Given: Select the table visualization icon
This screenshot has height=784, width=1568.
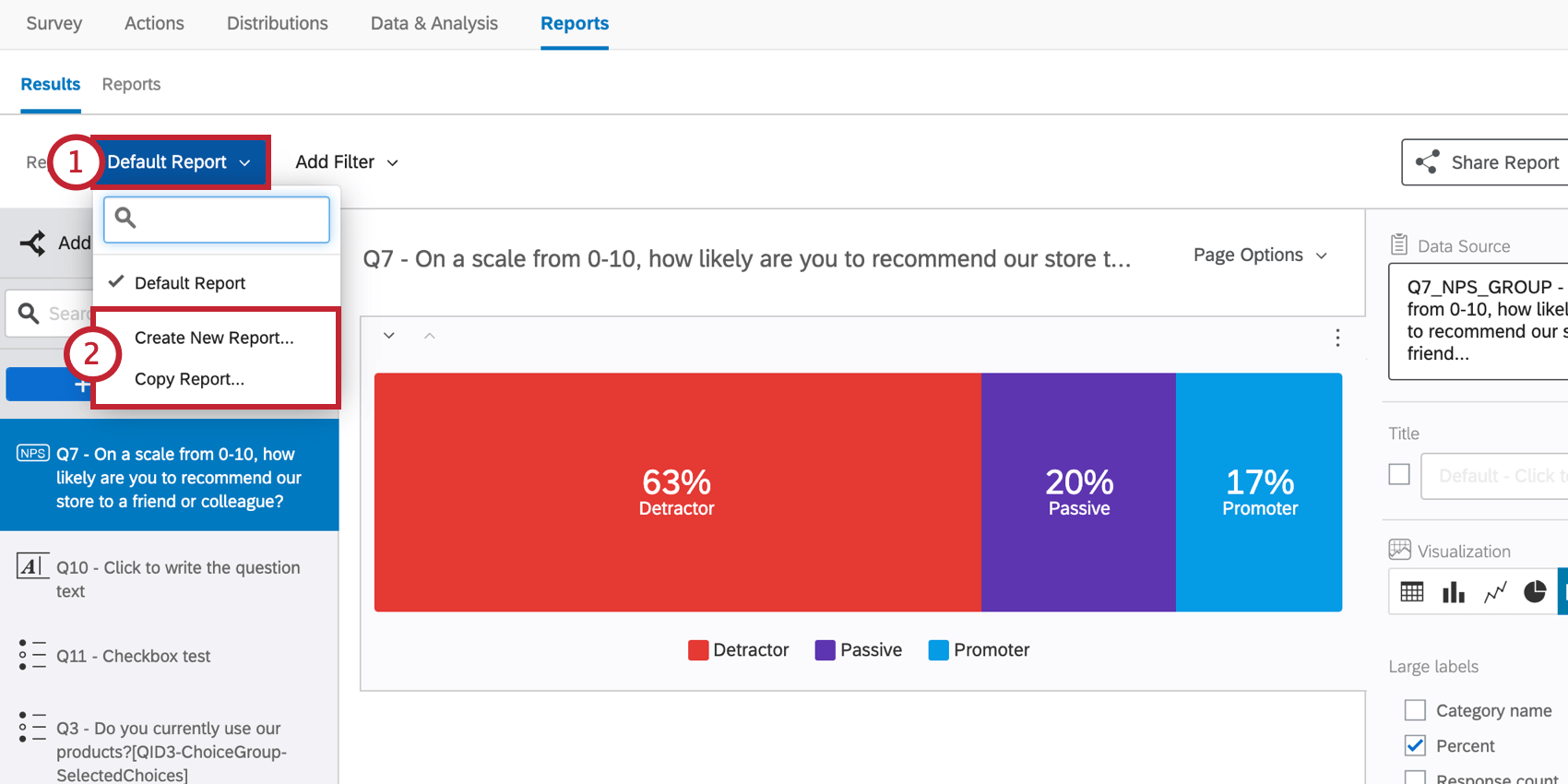Looking at the screenshot, I should (1411, 592).
